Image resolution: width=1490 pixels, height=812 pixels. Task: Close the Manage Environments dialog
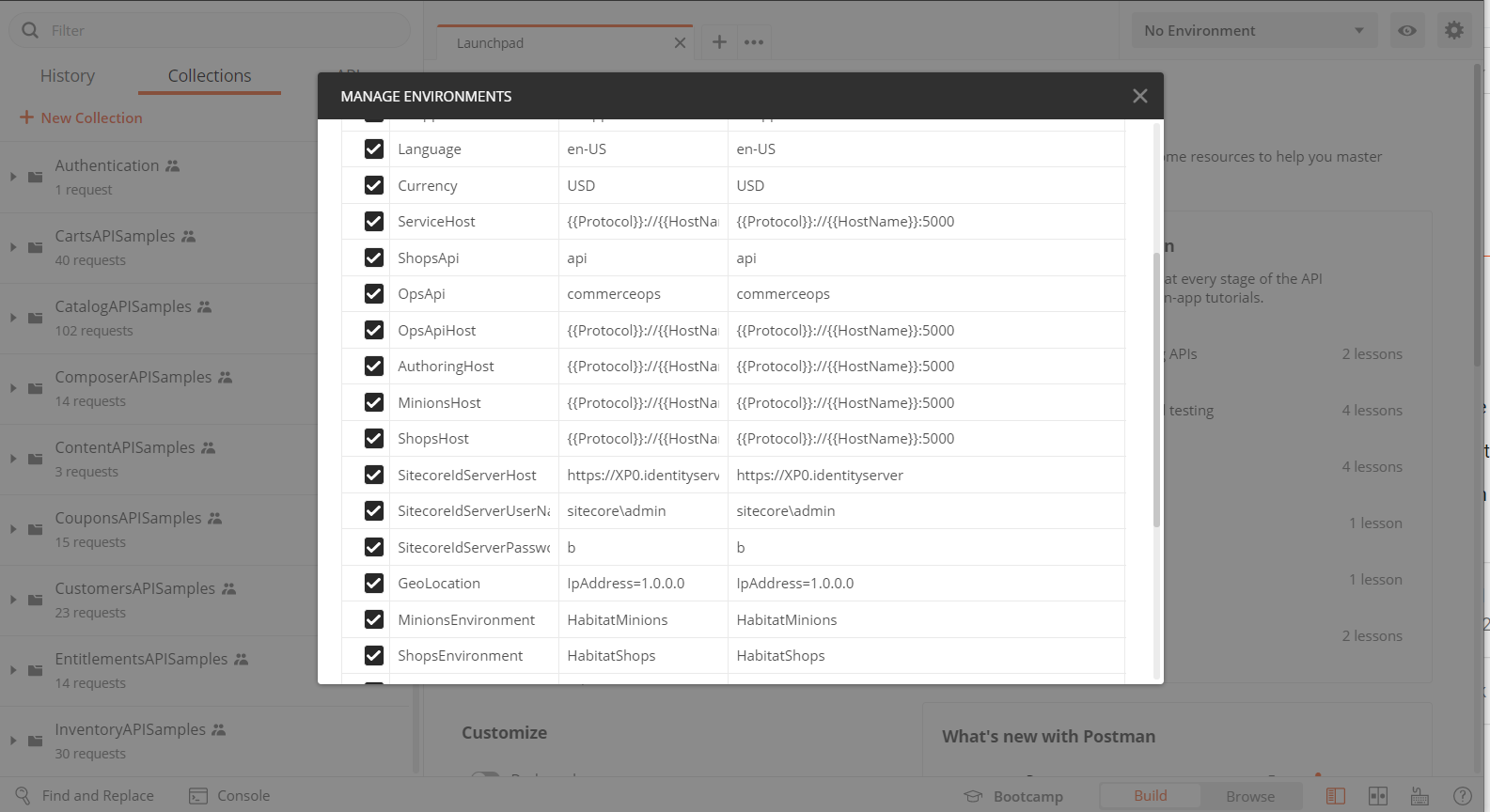[1140, 96]
